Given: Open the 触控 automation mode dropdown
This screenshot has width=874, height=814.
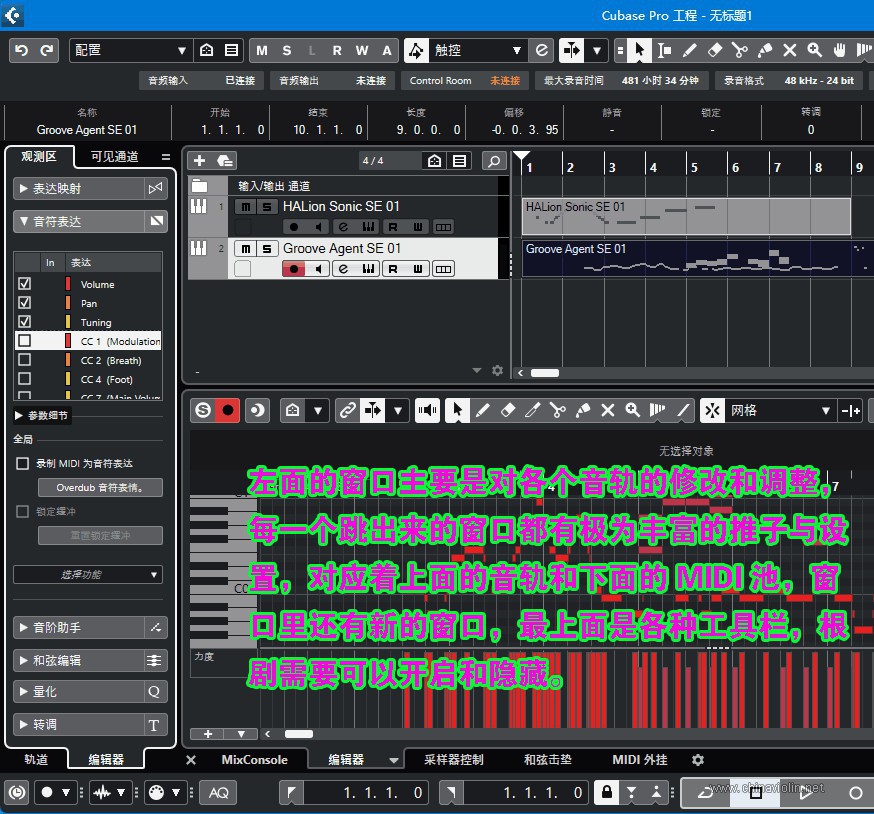Looking at the screenshot, I should coord(477,50).
